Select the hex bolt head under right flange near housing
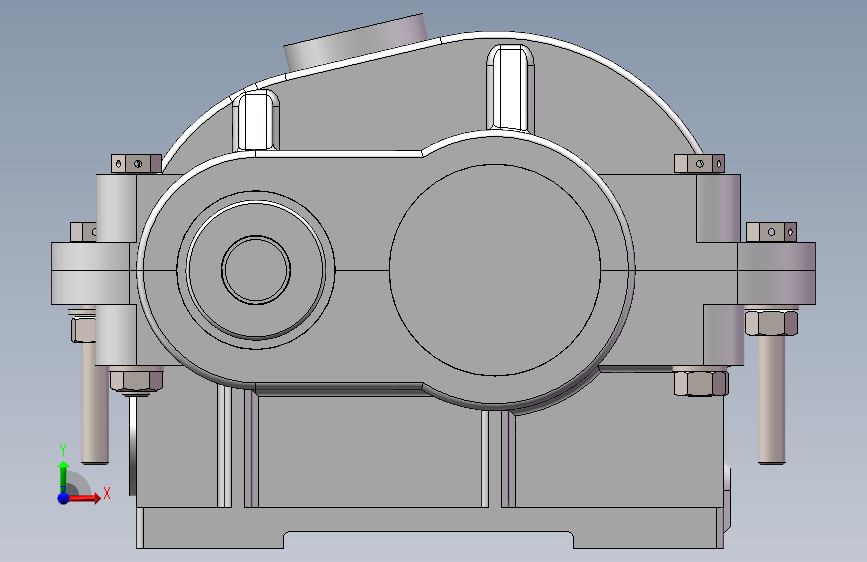 (701, 383)
